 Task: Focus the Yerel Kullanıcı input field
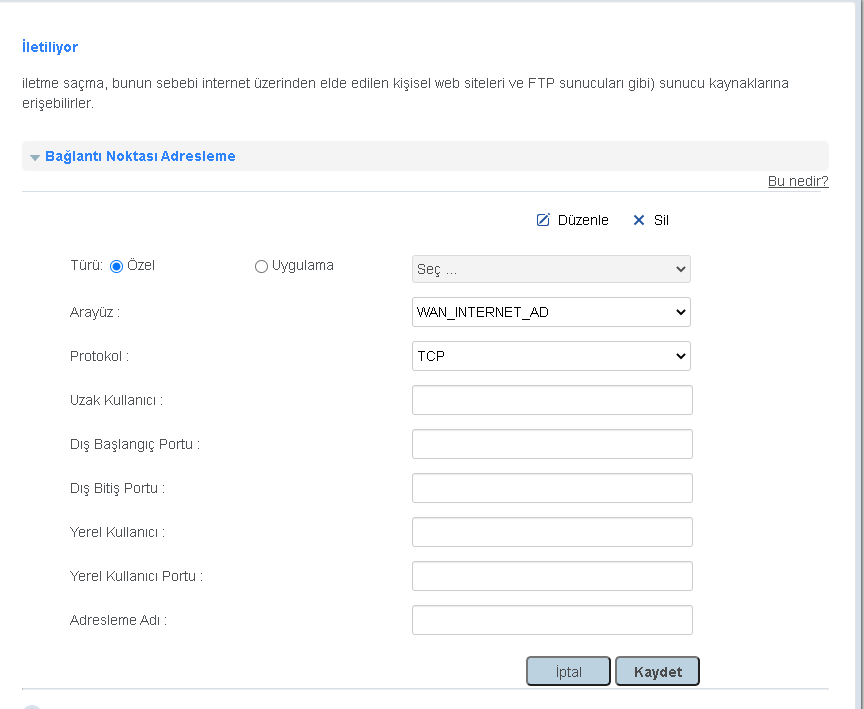pyautogui.click(x=552, y=532)
